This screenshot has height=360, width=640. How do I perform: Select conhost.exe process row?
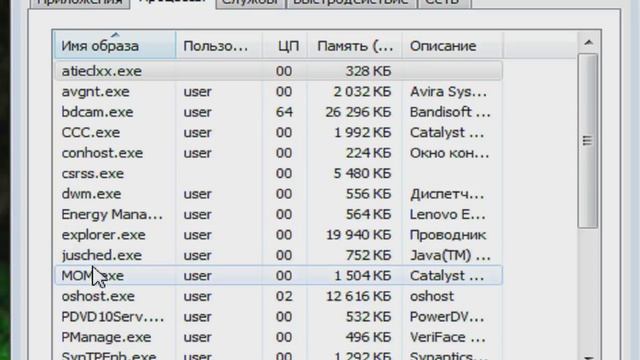click(x=278, y=153)
